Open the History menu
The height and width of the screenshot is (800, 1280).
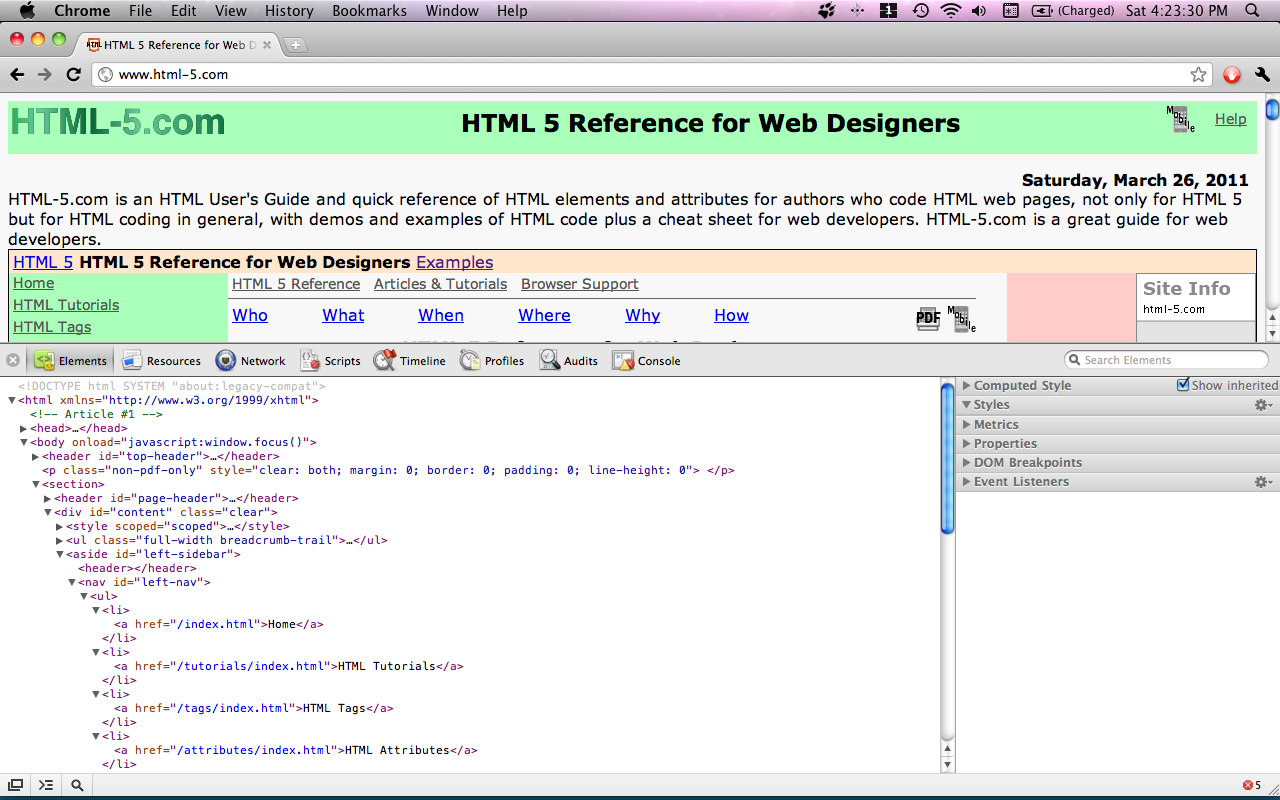point(289,11)
